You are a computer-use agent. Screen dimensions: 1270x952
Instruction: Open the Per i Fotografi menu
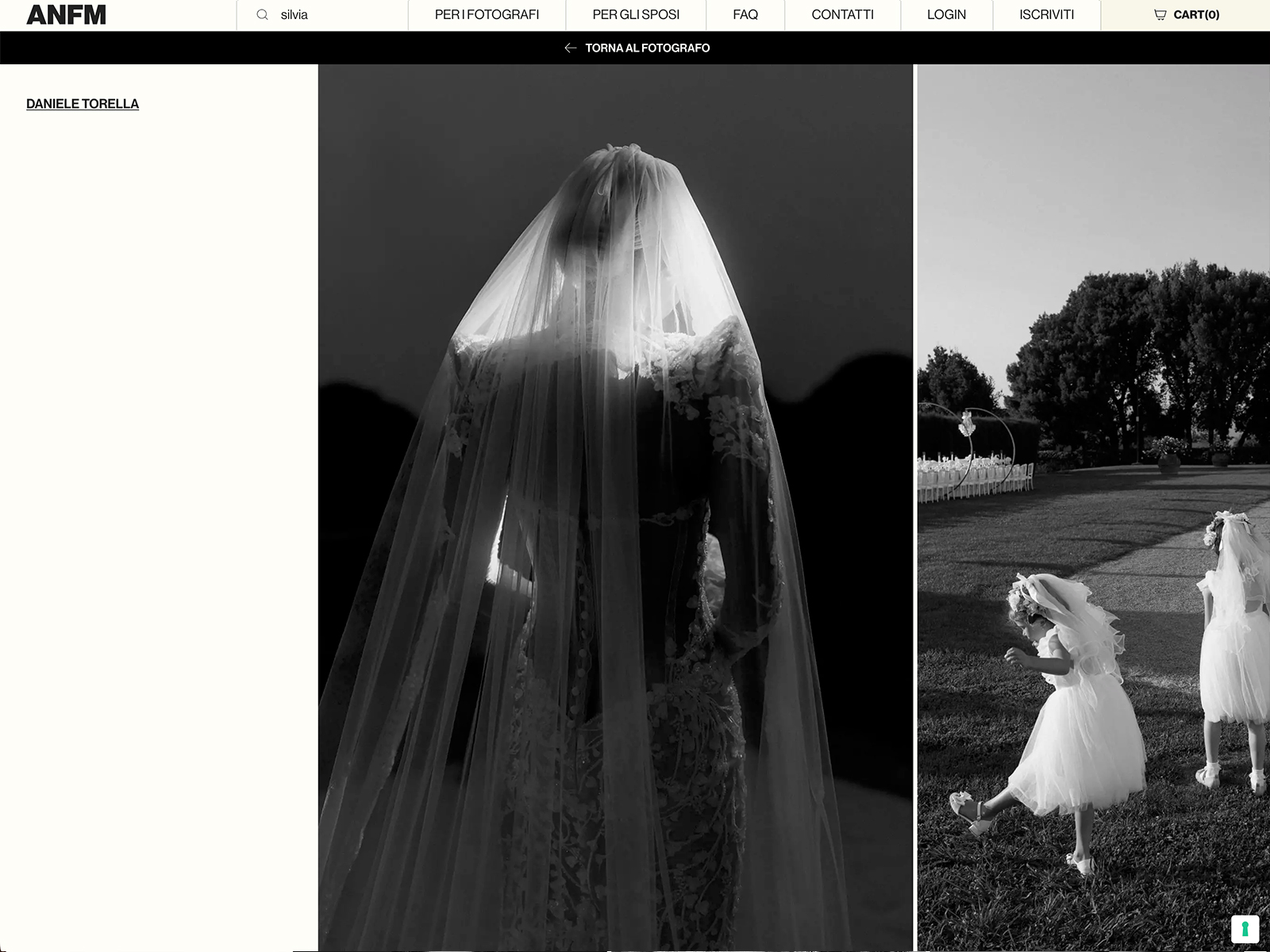point(487,15)
